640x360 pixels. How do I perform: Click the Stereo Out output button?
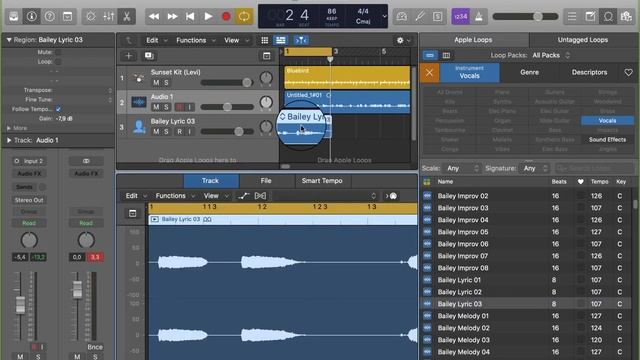29,200
